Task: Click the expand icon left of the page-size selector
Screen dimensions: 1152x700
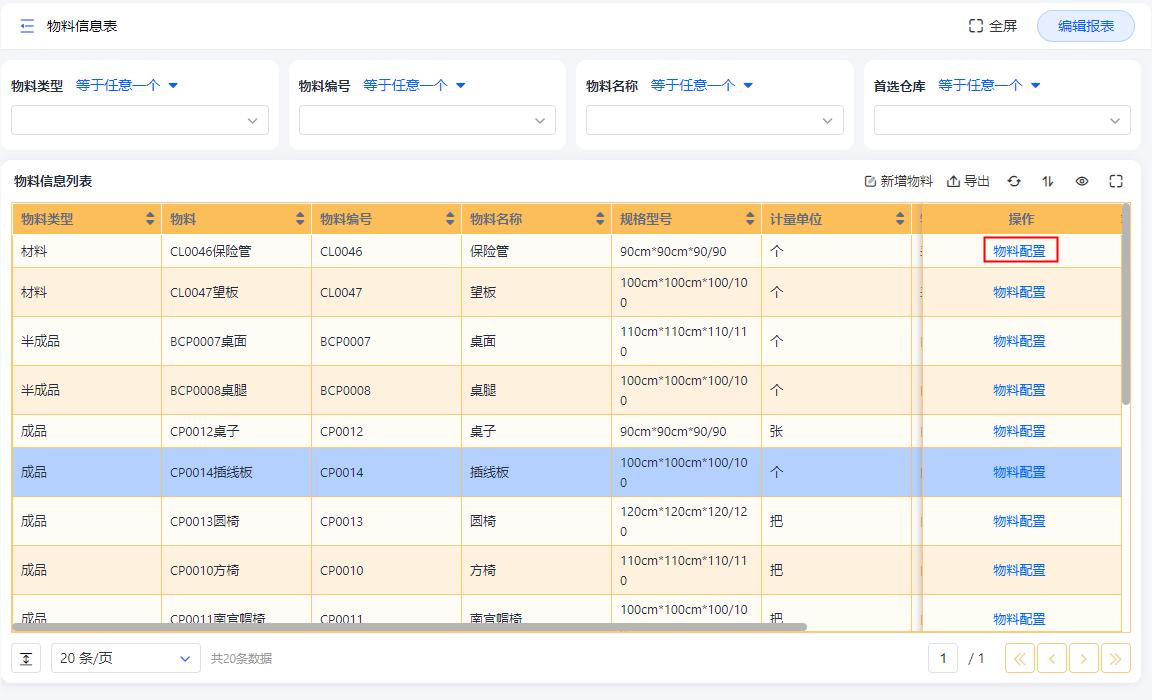Action: 25,658
